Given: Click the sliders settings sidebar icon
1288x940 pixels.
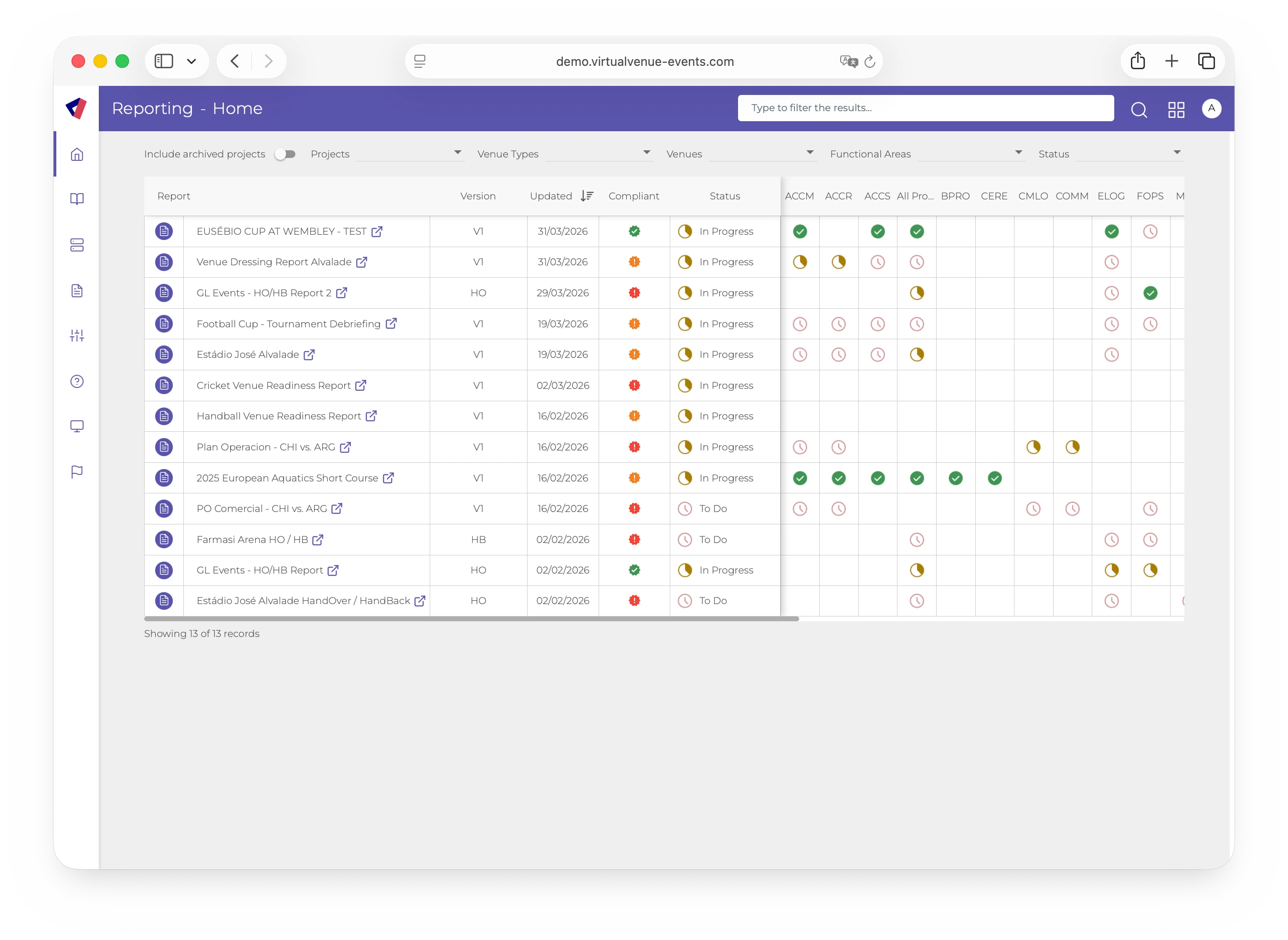Looking at the screenshot, I should pyautogui.click(x=77, y=336).
